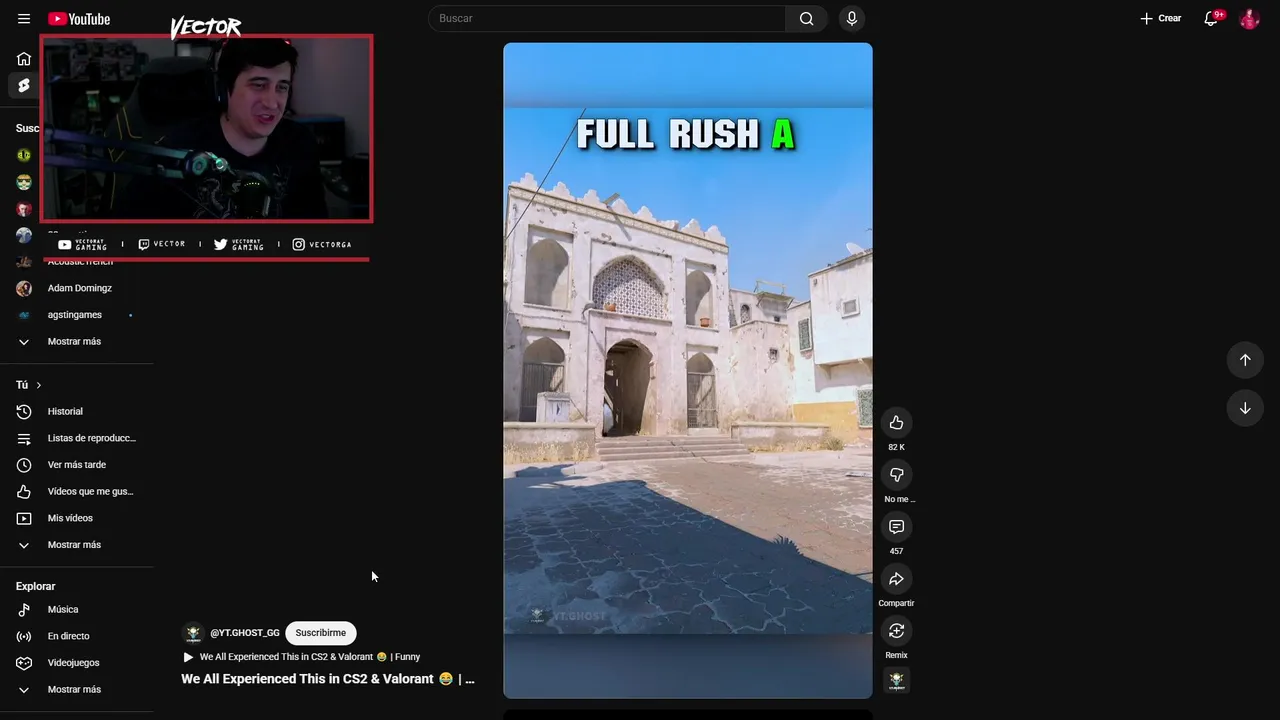
Task: Go to Home in the sidebar
Action: point(24,58)
